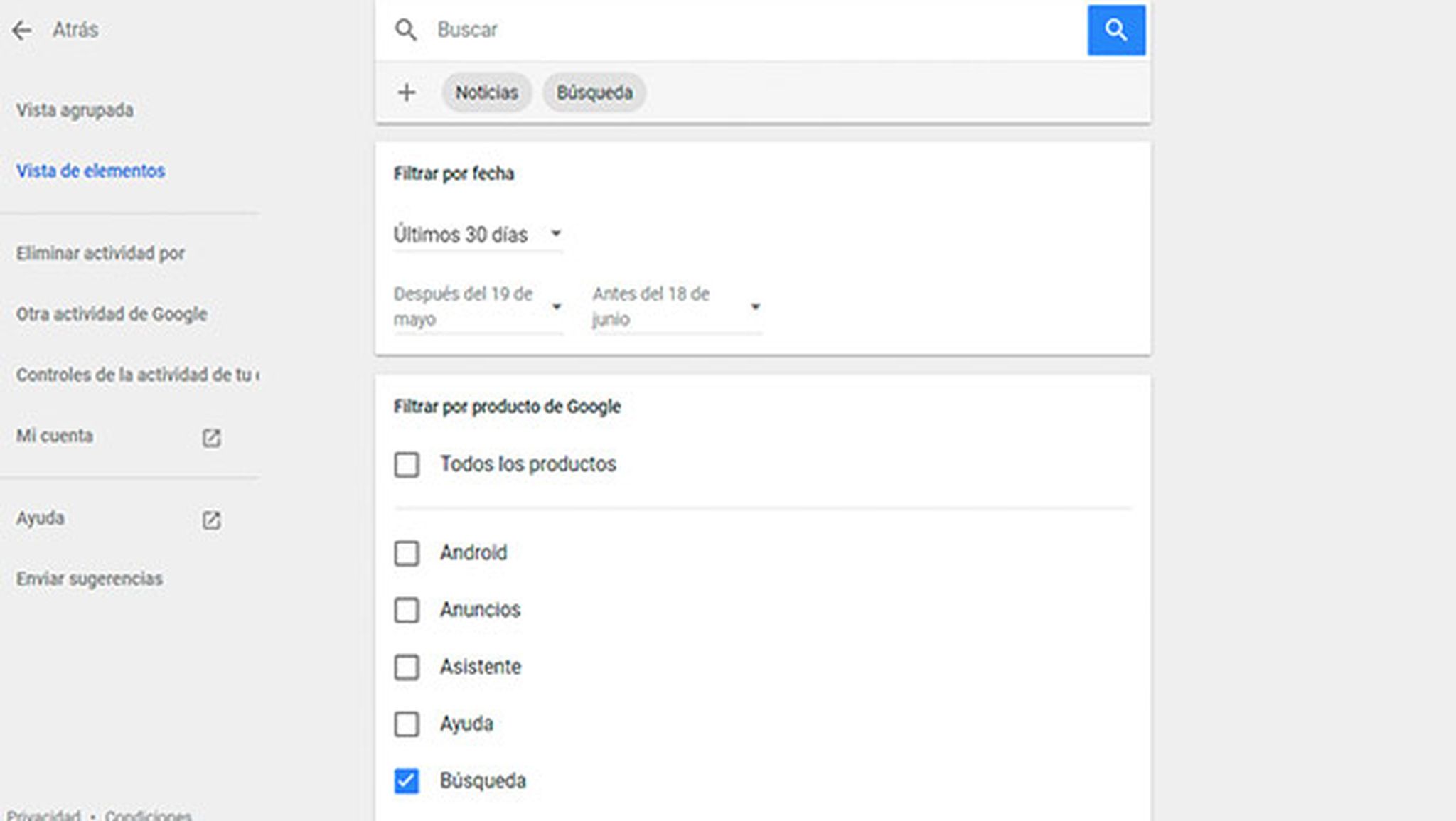The image size is (1456, 821).
Task: Click Enviar sugerencias
Action: 89,579
